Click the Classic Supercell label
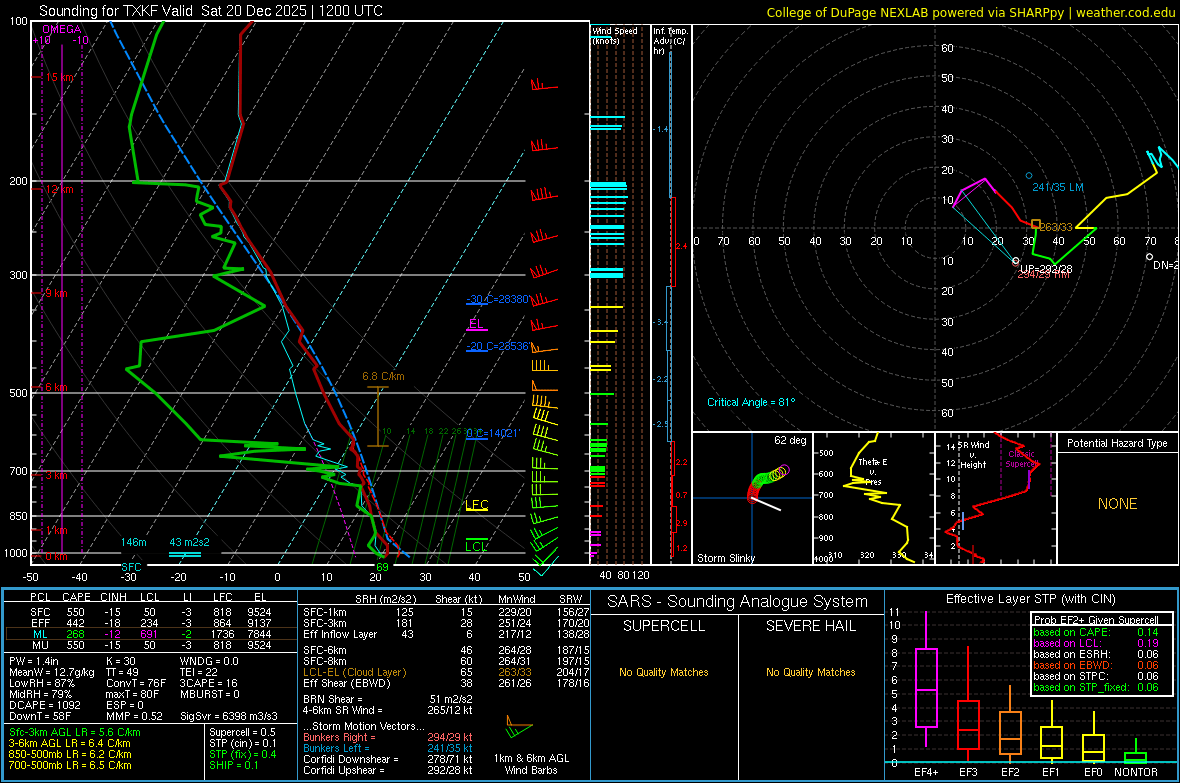The image size is (1180, 783). point(1021,459)
